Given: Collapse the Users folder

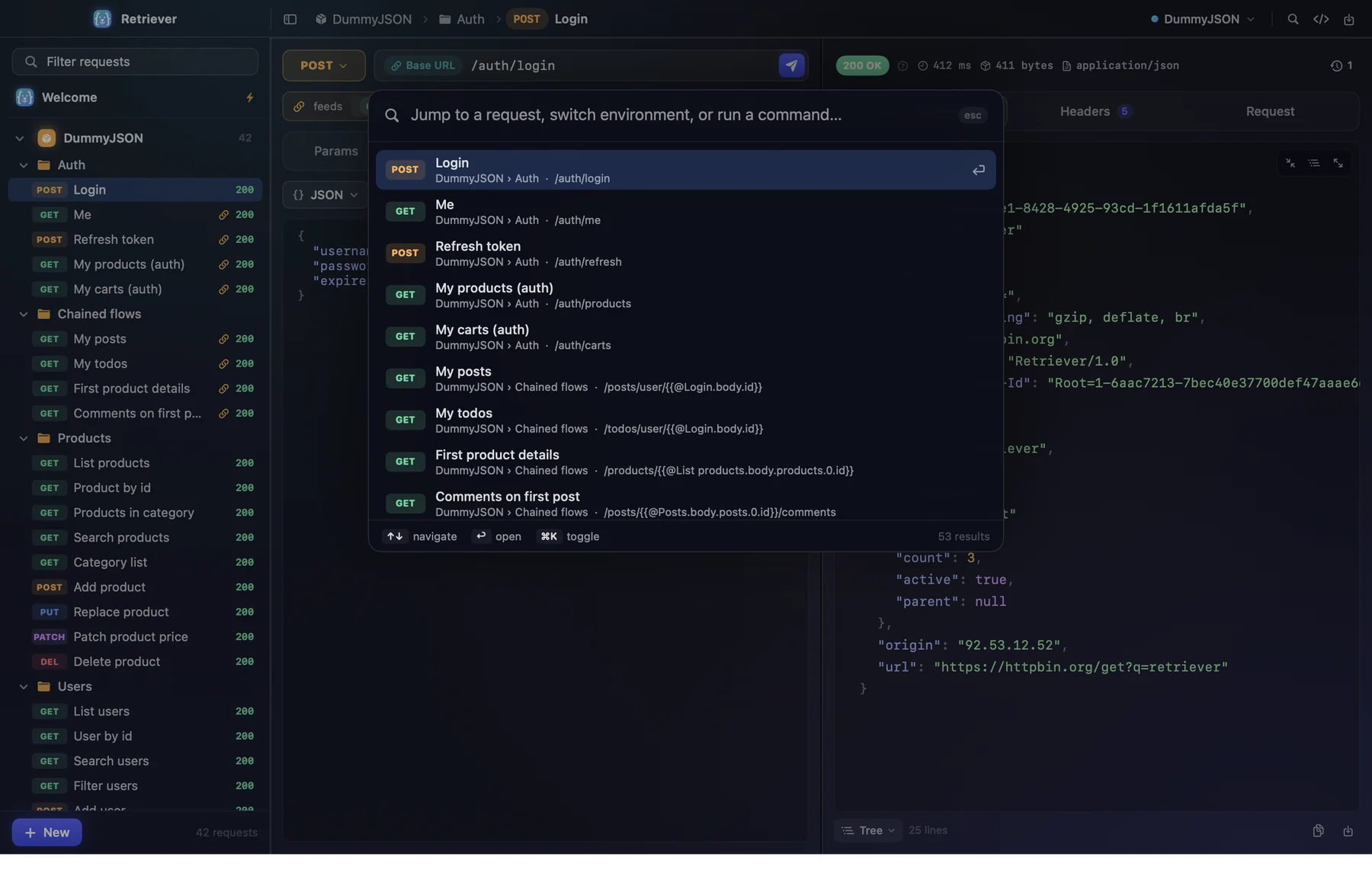Looking at the screenshot, I should pos(24,686).
